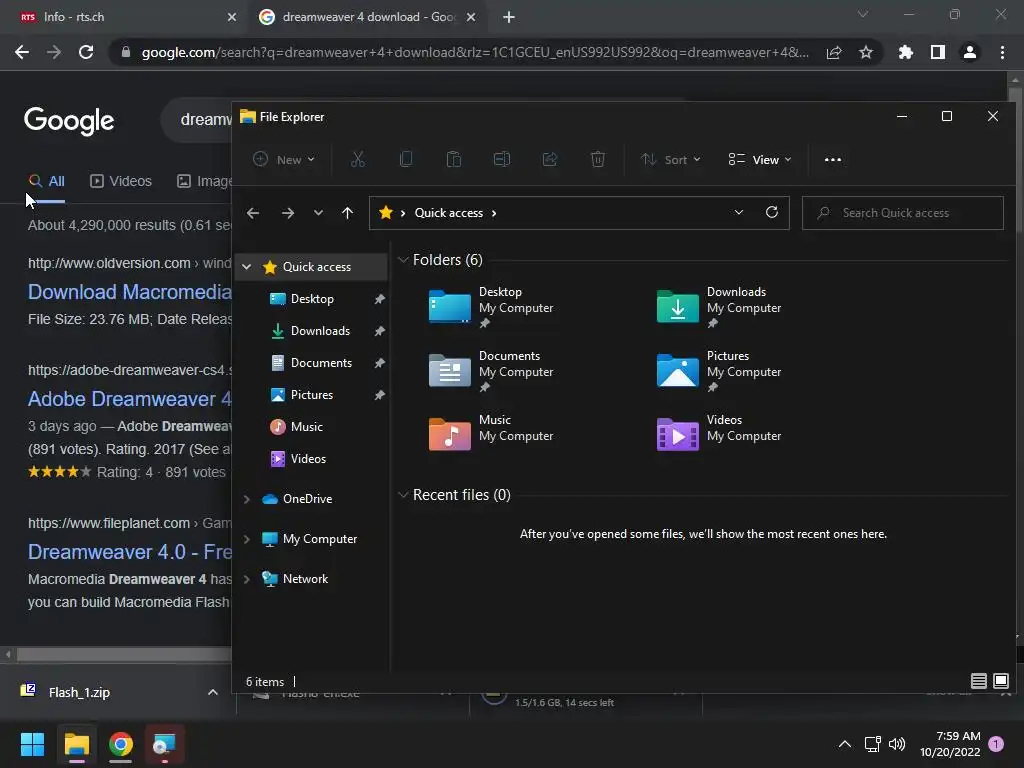Unpin Pictures from Quick access sidebar
1024x768 pixels.
[x=379, y=395]
